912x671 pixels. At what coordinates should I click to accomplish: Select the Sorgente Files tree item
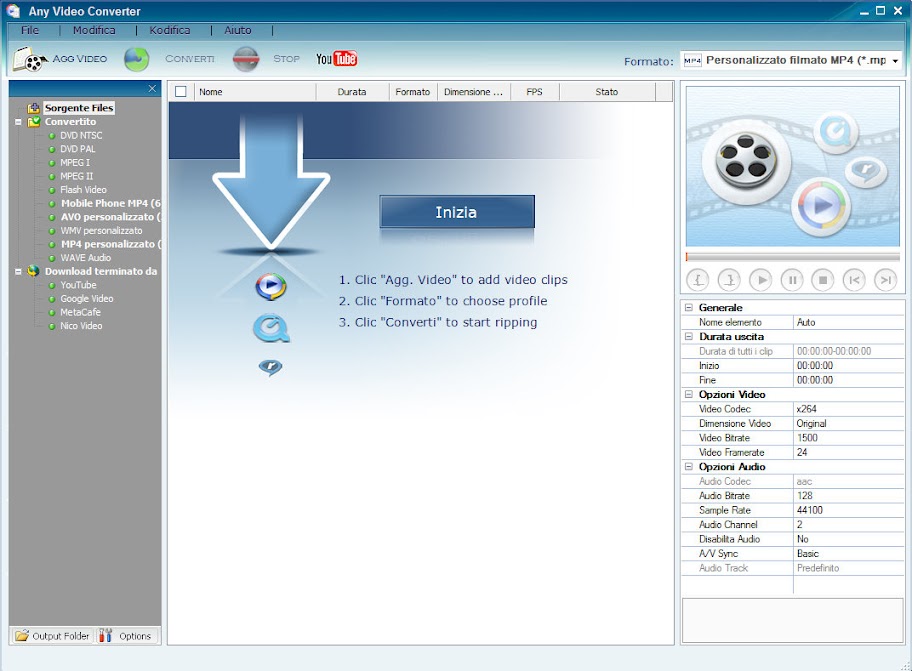coord(79,108)
